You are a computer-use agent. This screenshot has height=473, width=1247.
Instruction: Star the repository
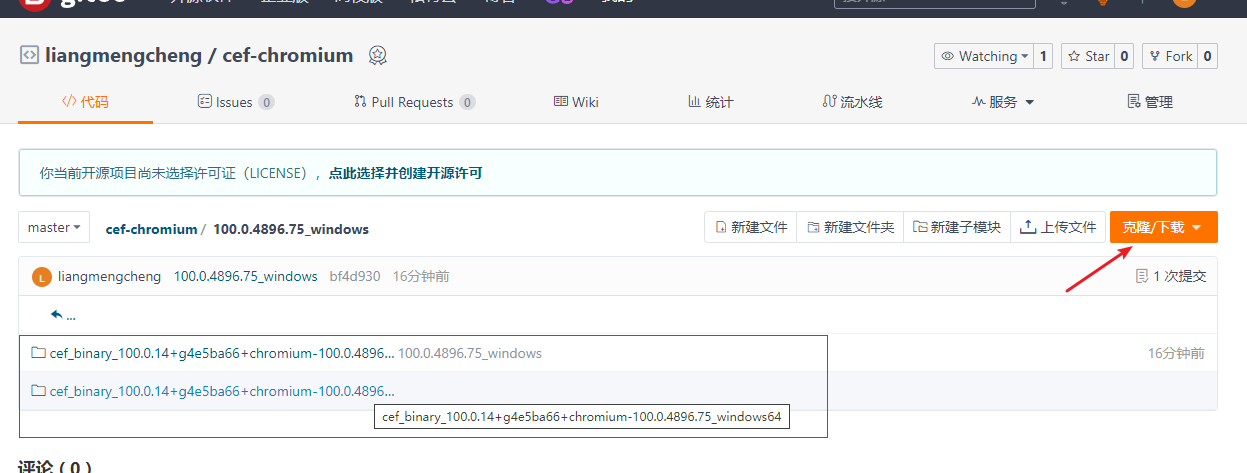1088,57
